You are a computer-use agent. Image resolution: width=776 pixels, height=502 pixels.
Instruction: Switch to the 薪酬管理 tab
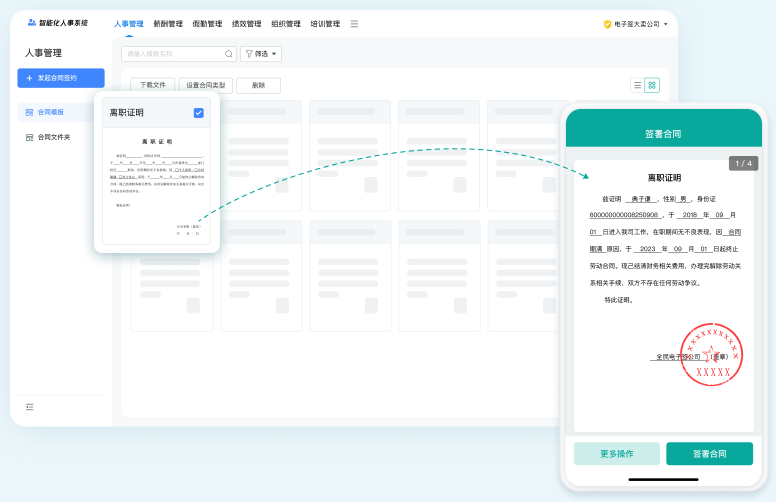pyautogui.click(x=168, y=24)
